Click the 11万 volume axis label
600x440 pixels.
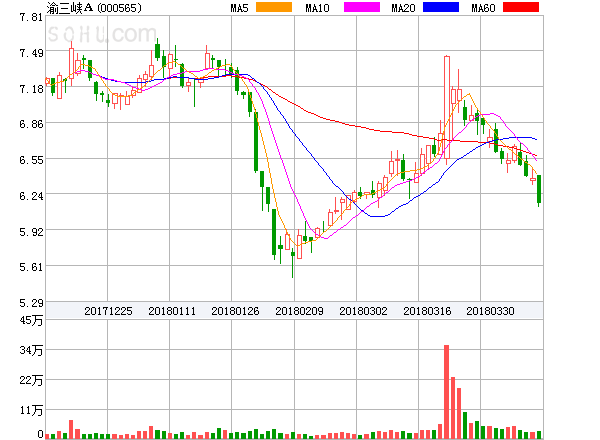coord(31,411)
